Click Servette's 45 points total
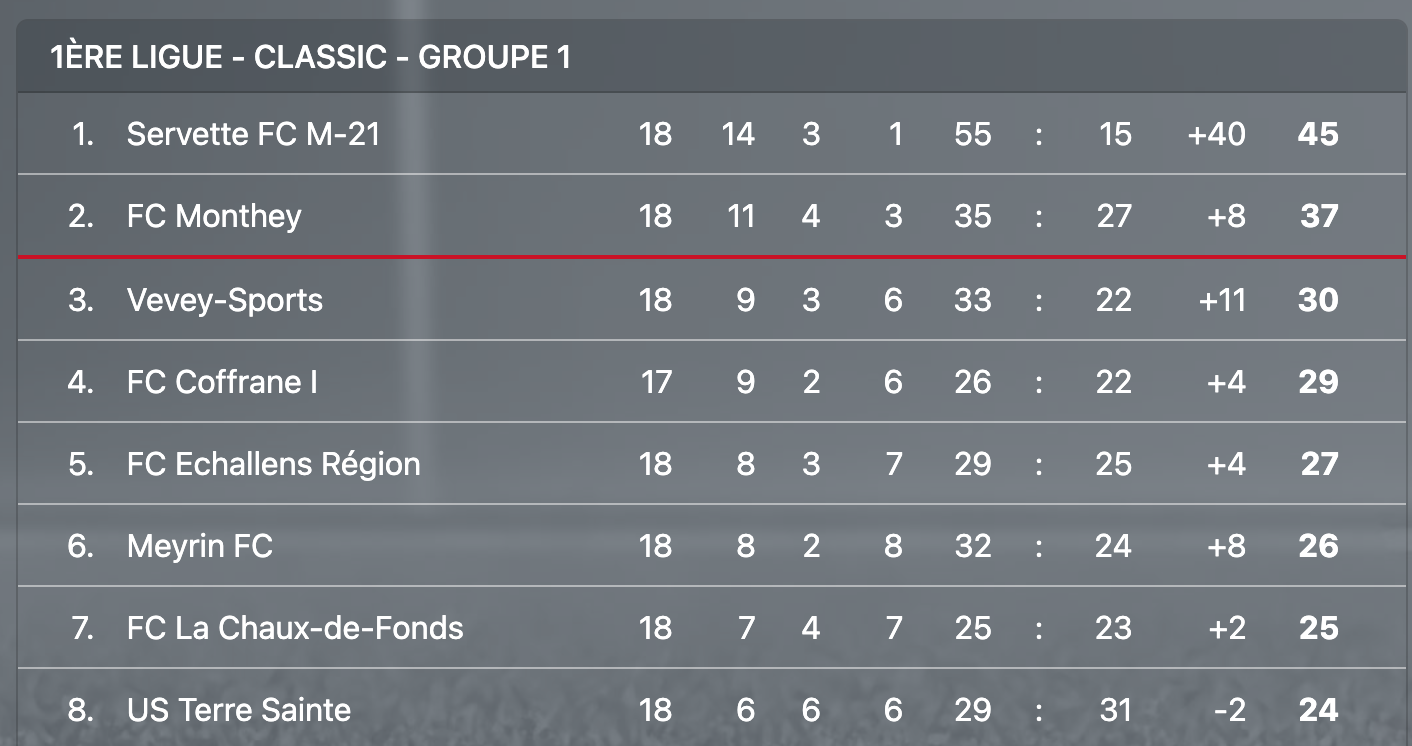This screenshot has height=746, width=1412. [1318, 134]
